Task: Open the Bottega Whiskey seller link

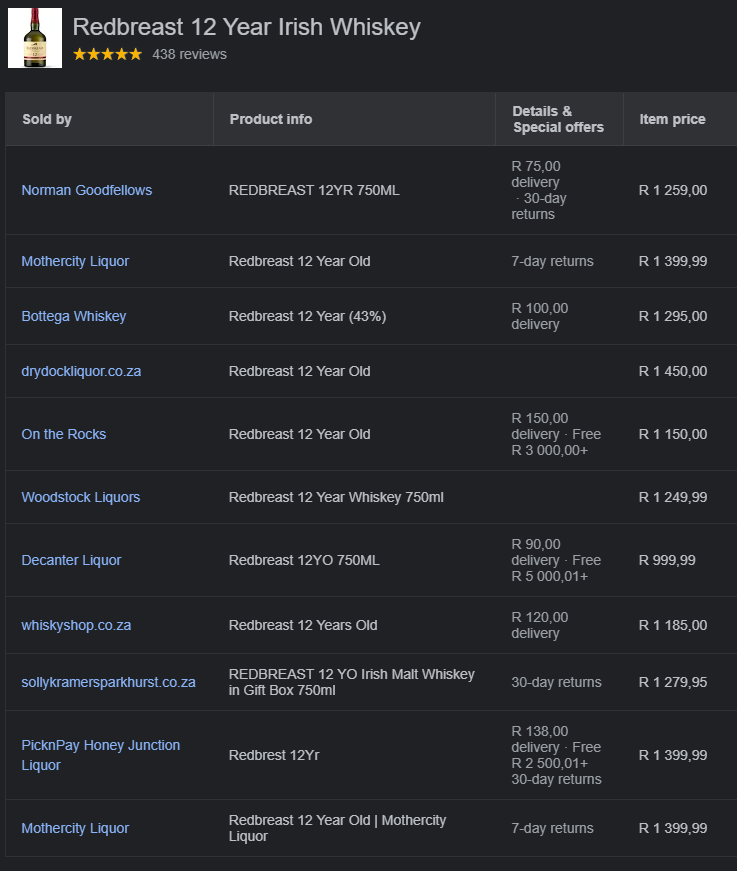Action: pyautogui.click(x=74, y=316)
